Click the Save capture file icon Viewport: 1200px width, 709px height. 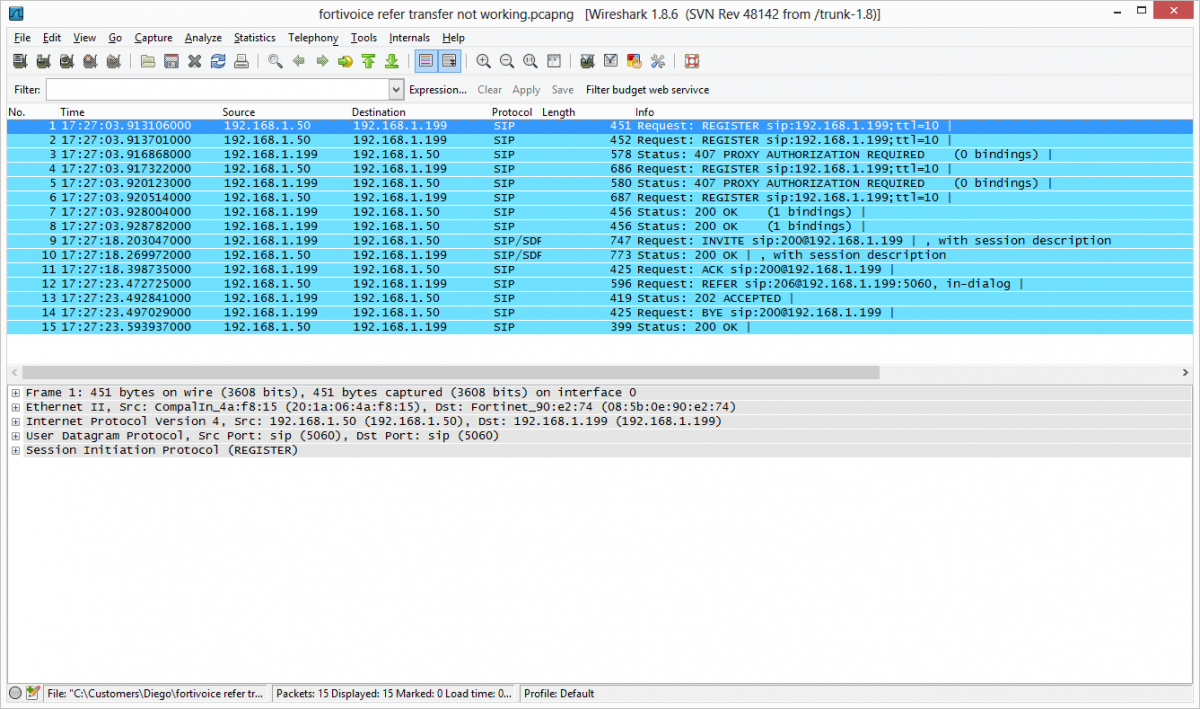[171, 62]
